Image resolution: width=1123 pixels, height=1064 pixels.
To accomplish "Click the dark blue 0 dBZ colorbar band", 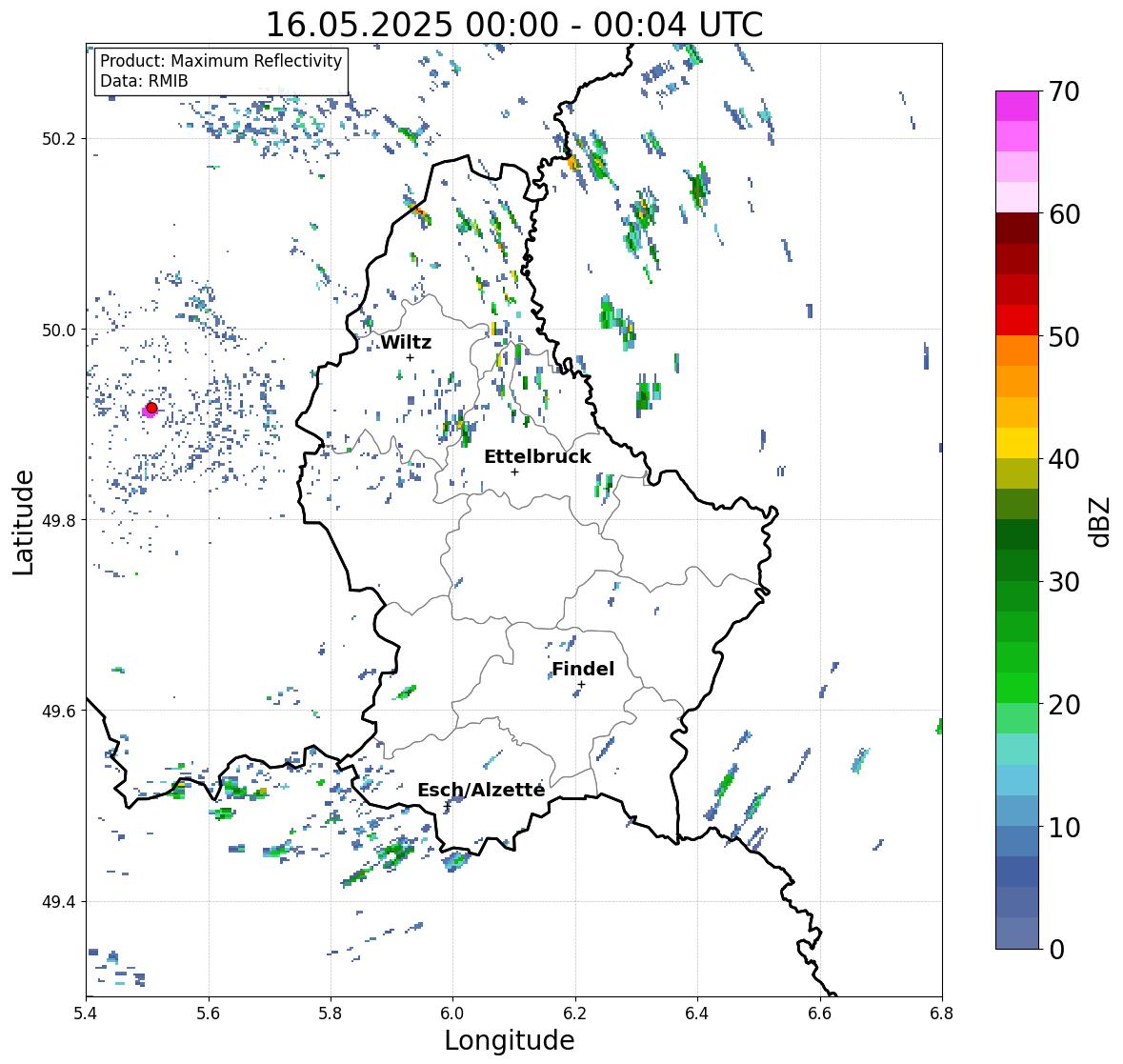I will coord(1017,933).
